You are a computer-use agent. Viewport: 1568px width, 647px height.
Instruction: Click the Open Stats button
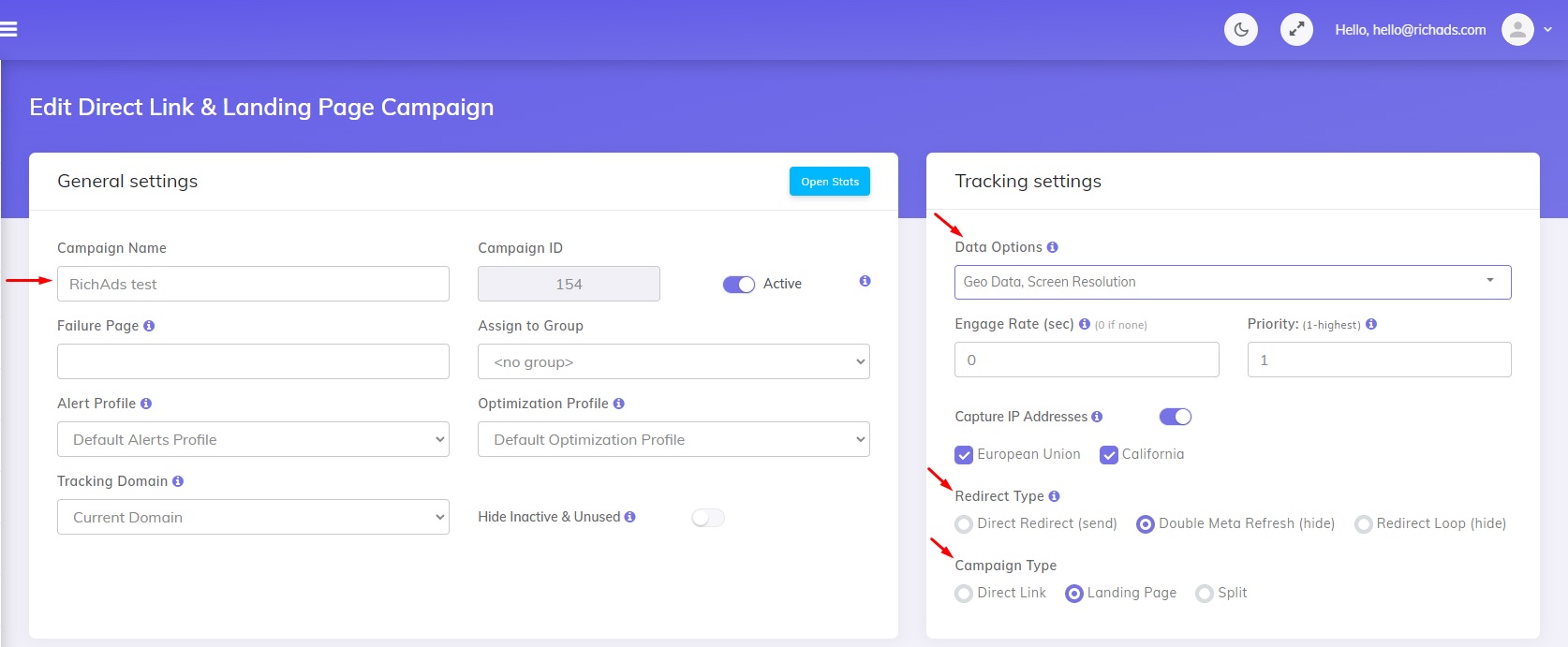click(829, 182)
